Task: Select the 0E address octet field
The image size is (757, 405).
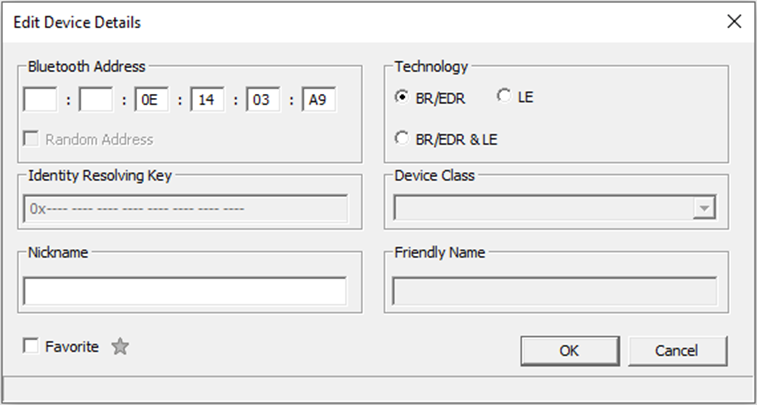Action: pos(152,100)
